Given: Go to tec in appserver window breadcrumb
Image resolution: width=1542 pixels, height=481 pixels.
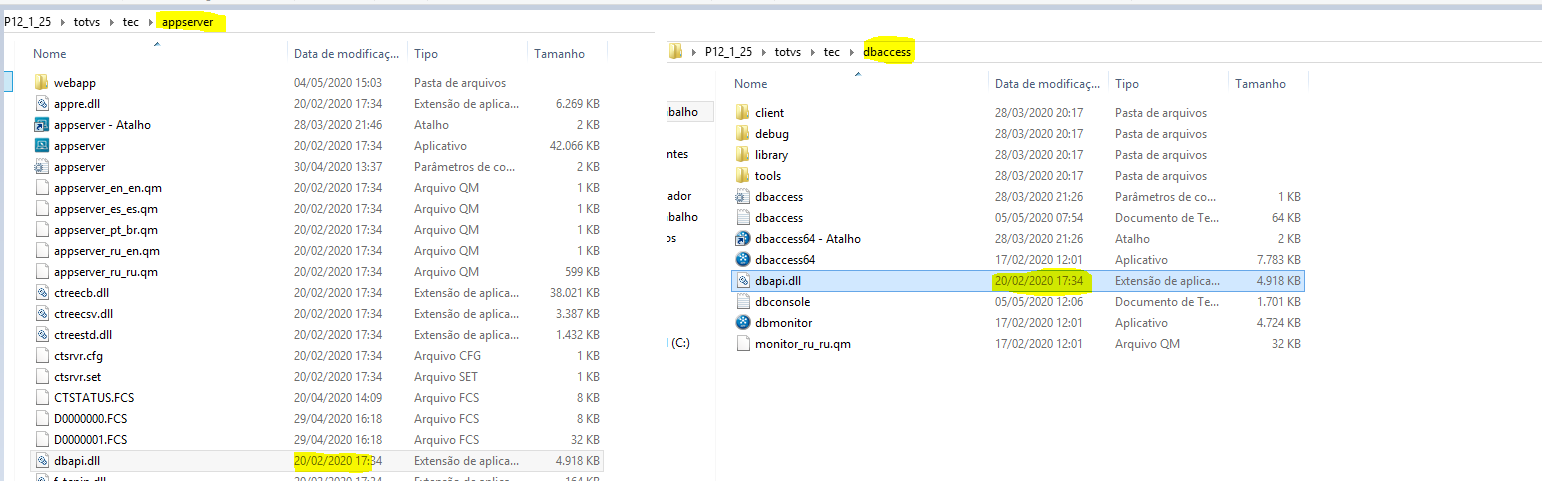Looking at the screenshot, I should [131, 22].
